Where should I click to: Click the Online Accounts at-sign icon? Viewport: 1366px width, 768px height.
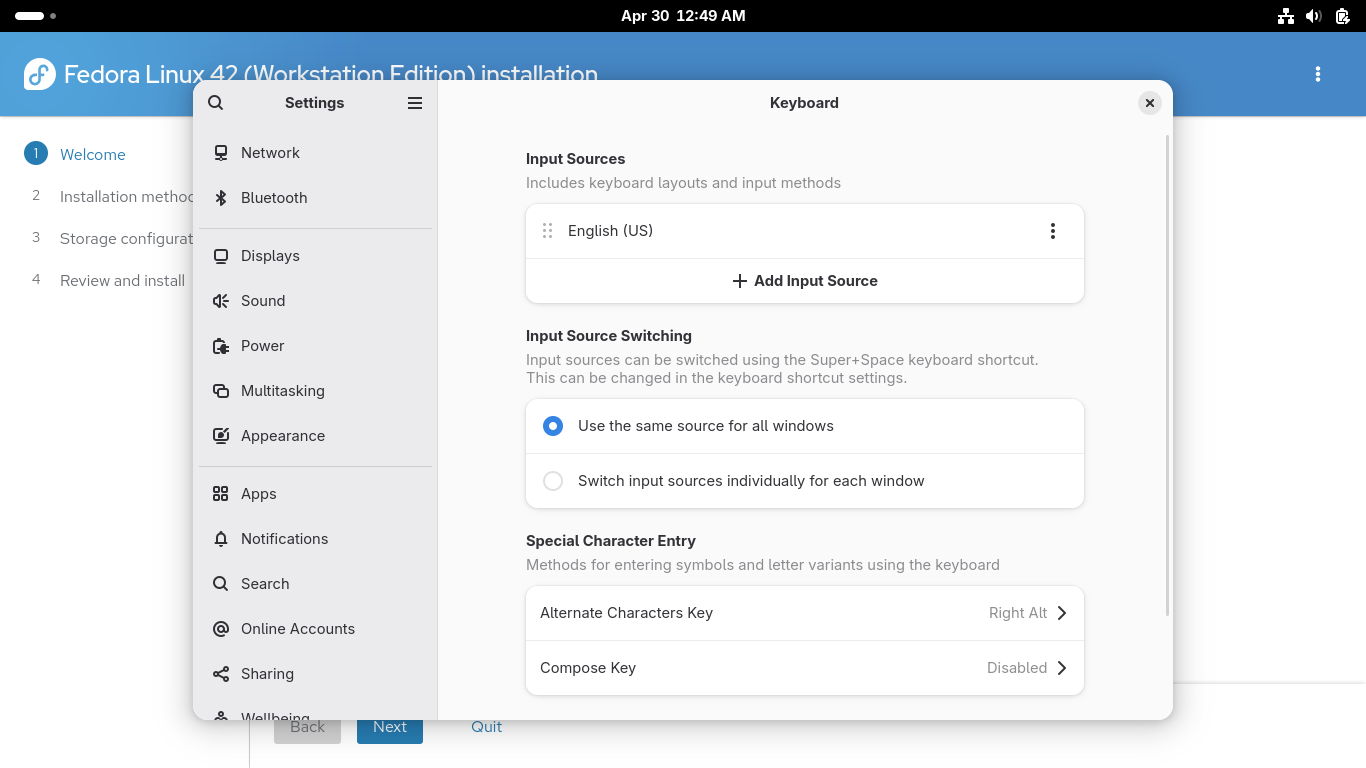click(221, 629)
